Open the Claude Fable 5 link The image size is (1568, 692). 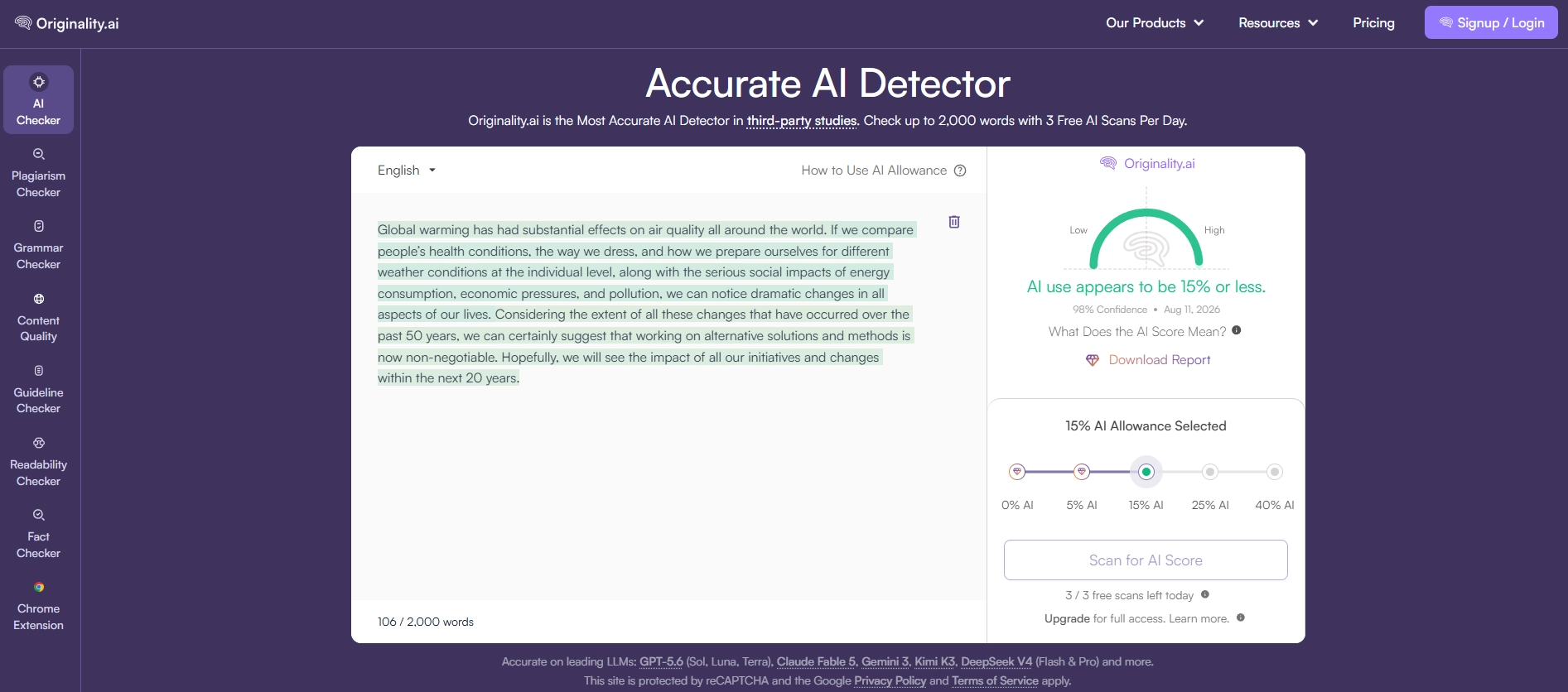click(x=815, y=661)
